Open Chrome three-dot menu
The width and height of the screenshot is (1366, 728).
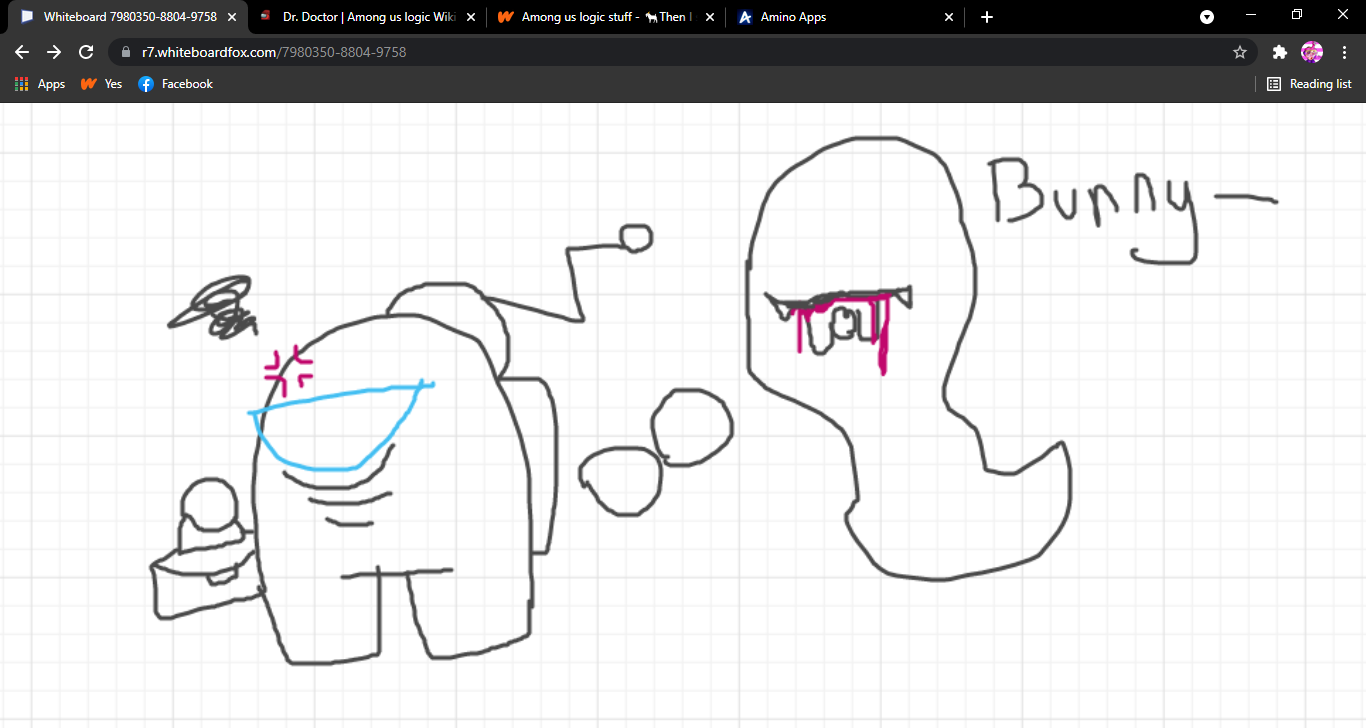coord(1344,52)
